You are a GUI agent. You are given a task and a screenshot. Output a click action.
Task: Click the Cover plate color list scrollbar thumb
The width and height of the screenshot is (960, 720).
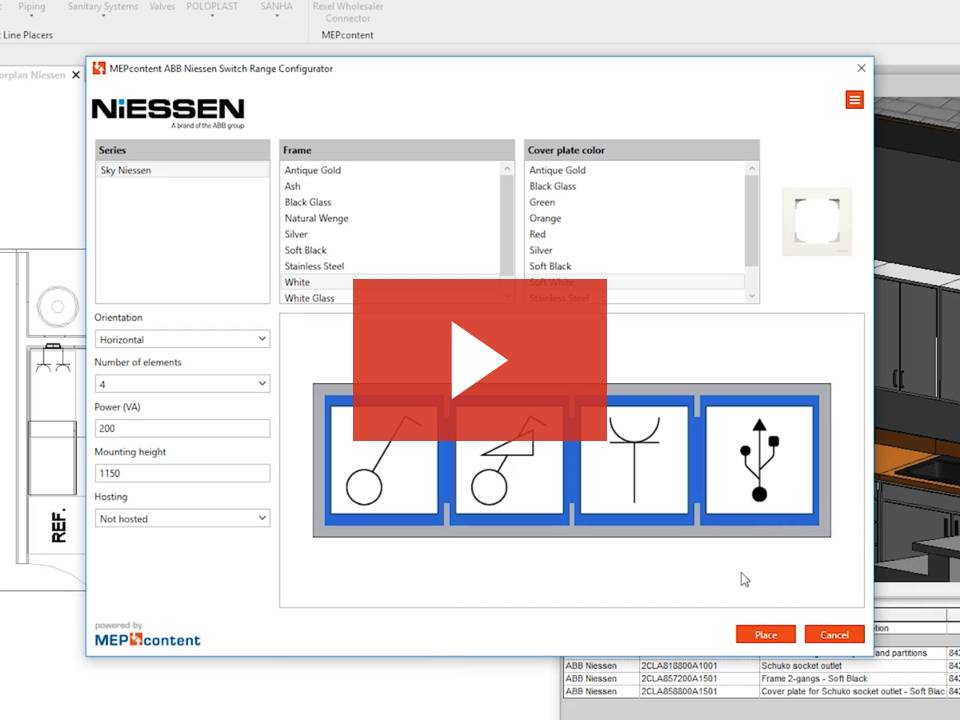point(752,220)
